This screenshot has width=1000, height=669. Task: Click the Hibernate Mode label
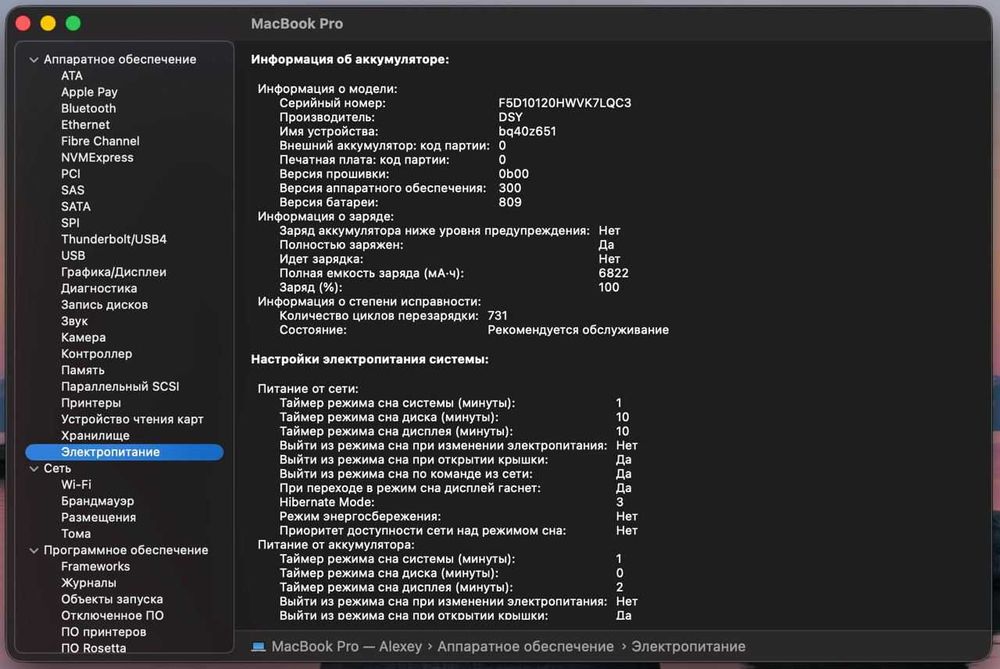pyautogui.click(x=327, y=503)
